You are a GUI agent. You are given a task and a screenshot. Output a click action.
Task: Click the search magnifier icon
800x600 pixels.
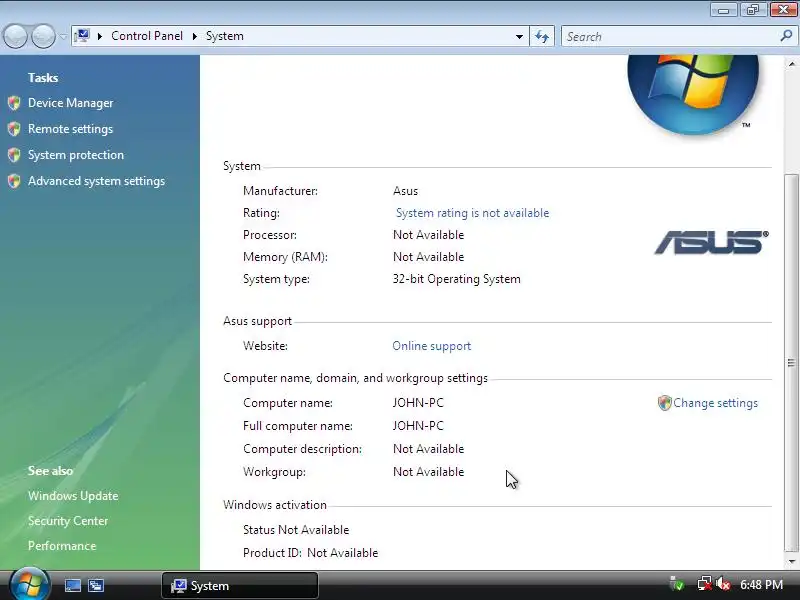pos(786,36)
